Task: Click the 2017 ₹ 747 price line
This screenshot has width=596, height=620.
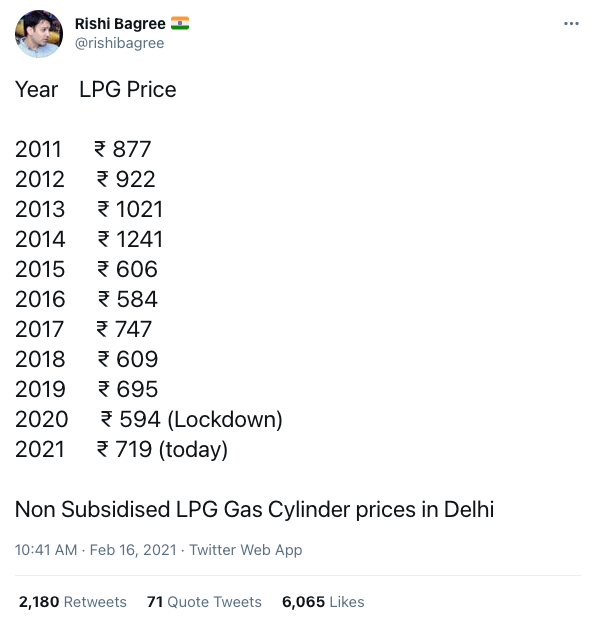Action: pos(83,329)
